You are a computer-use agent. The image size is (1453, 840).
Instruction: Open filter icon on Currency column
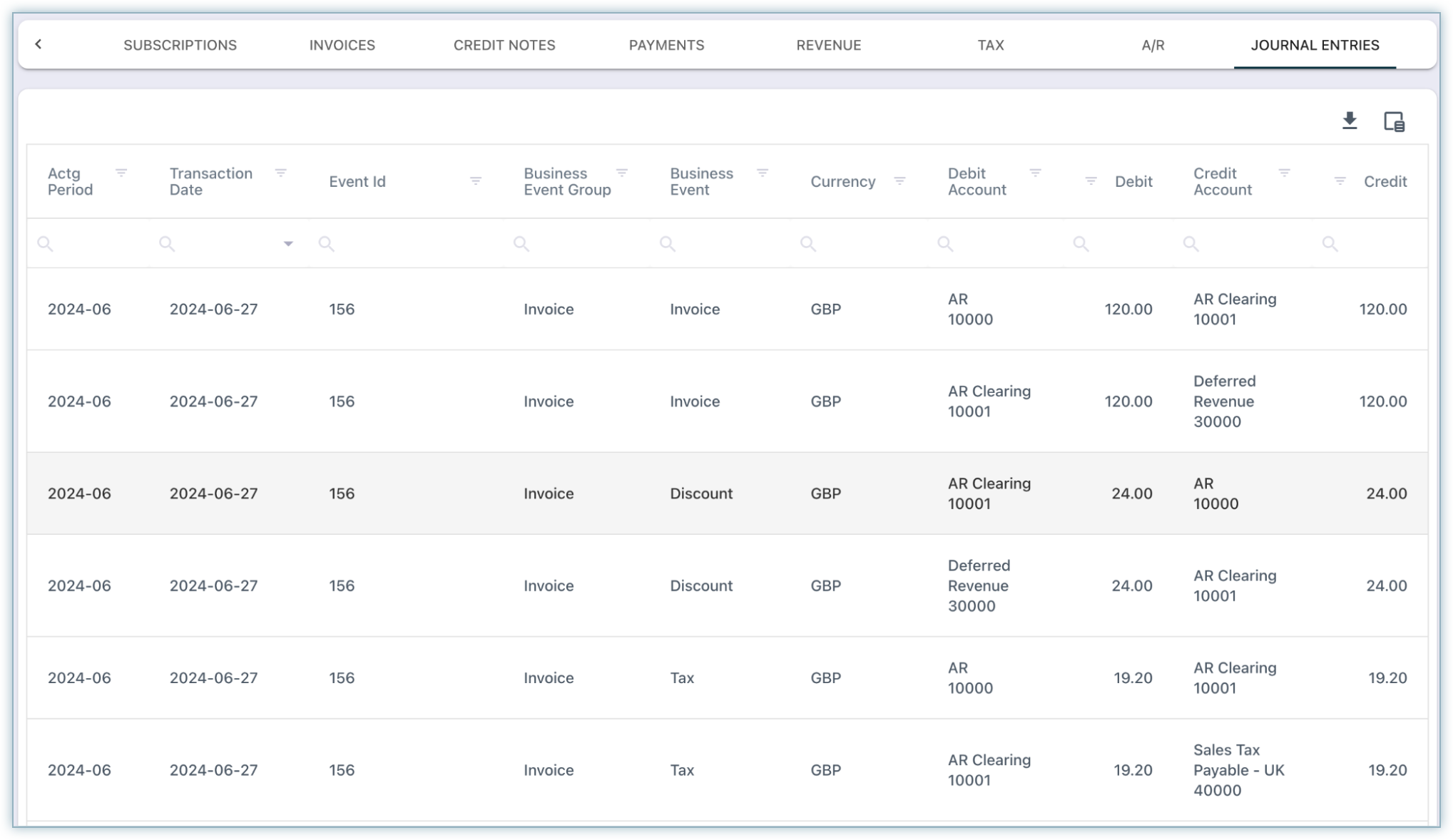click(x=899, y=181)
